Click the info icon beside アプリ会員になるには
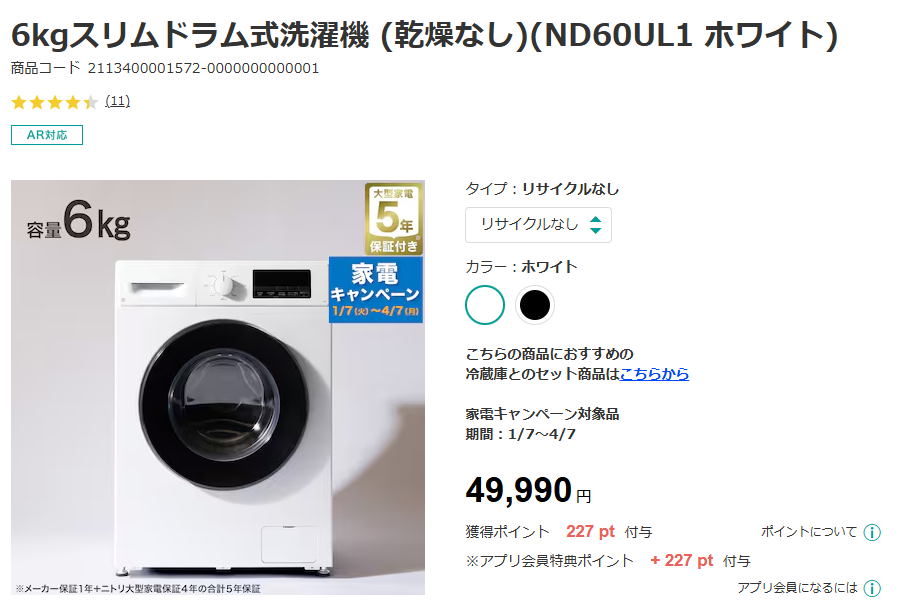The height and width of the screenshot is (609, 897). (x=871, y=588)
